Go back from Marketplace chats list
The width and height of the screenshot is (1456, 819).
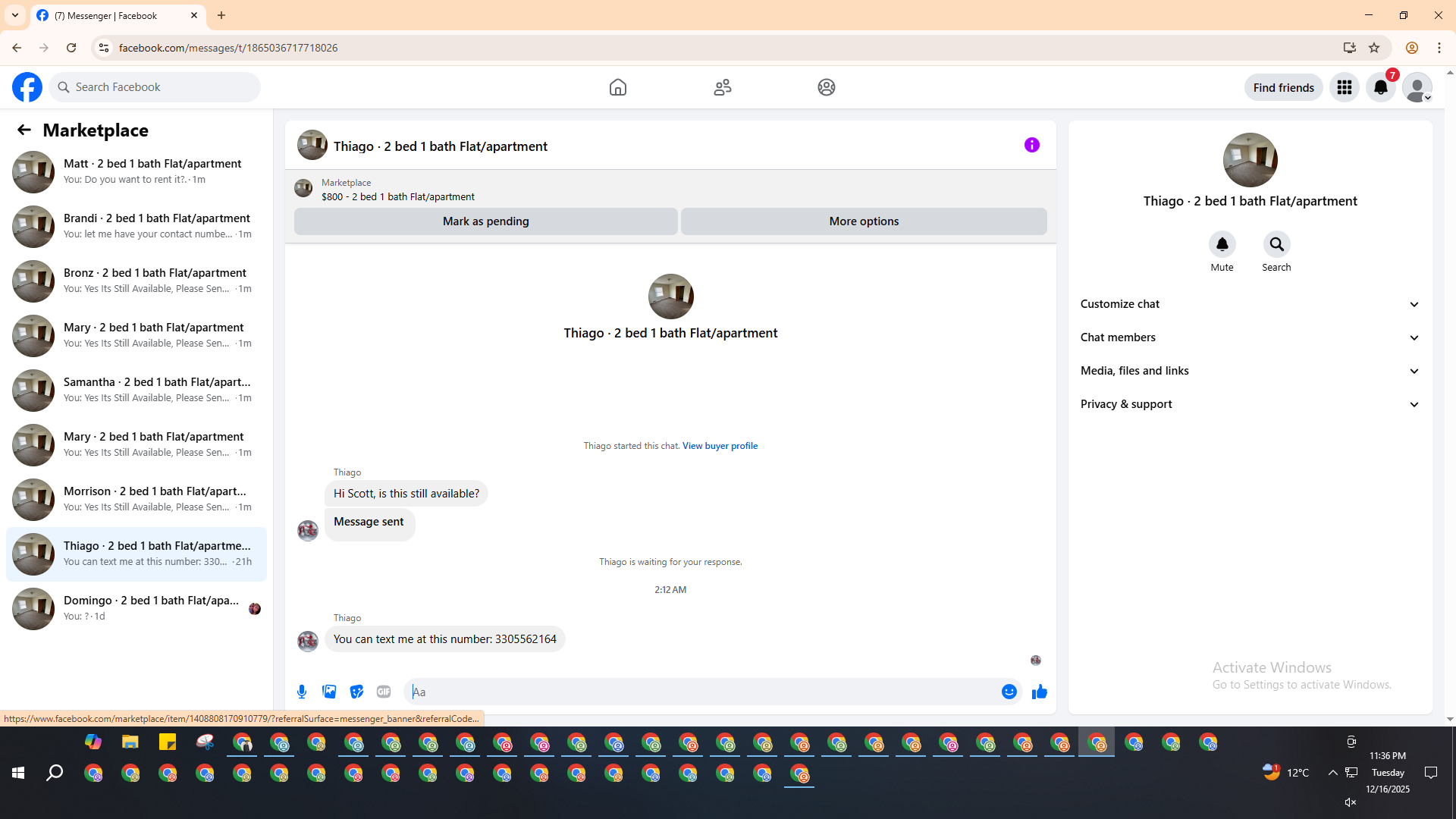click(24, 130)
